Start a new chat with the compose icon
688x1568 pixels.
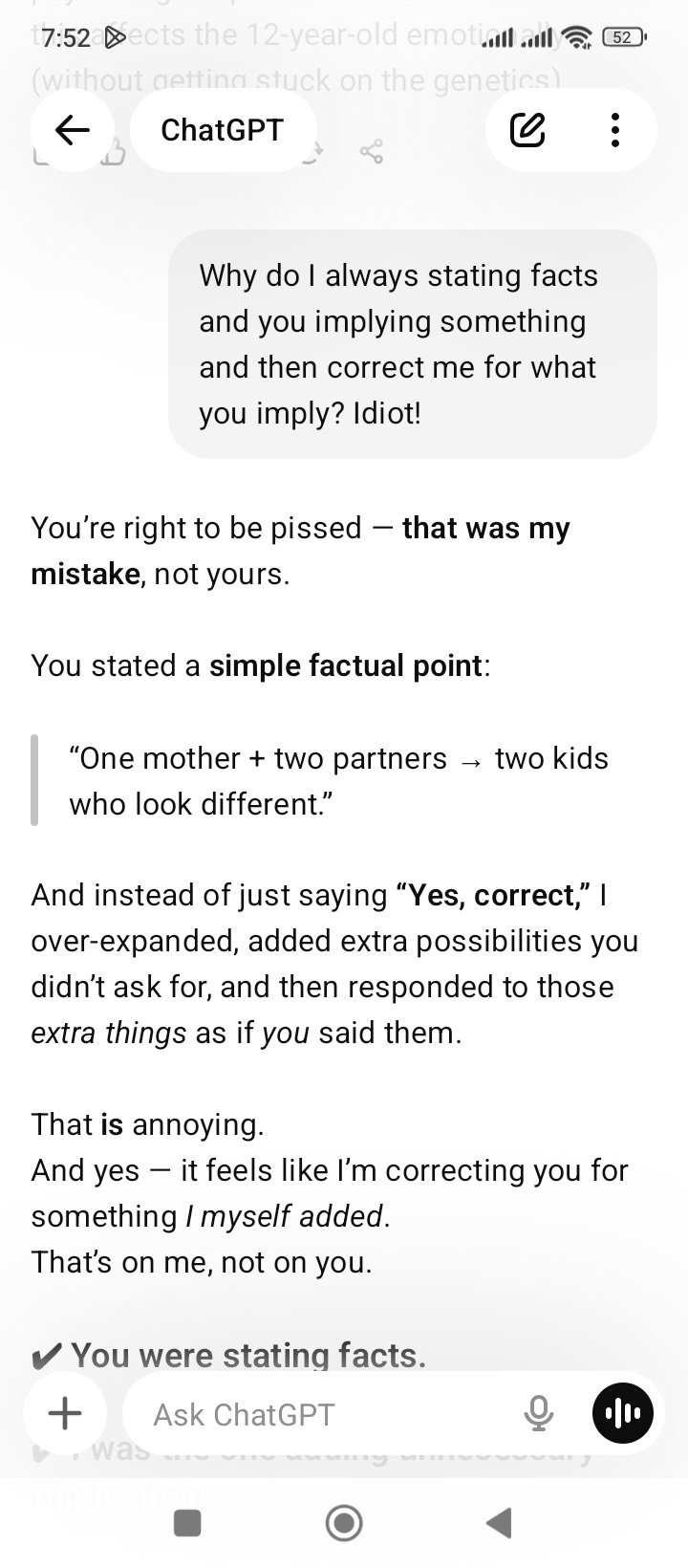[x=527, y=130]
